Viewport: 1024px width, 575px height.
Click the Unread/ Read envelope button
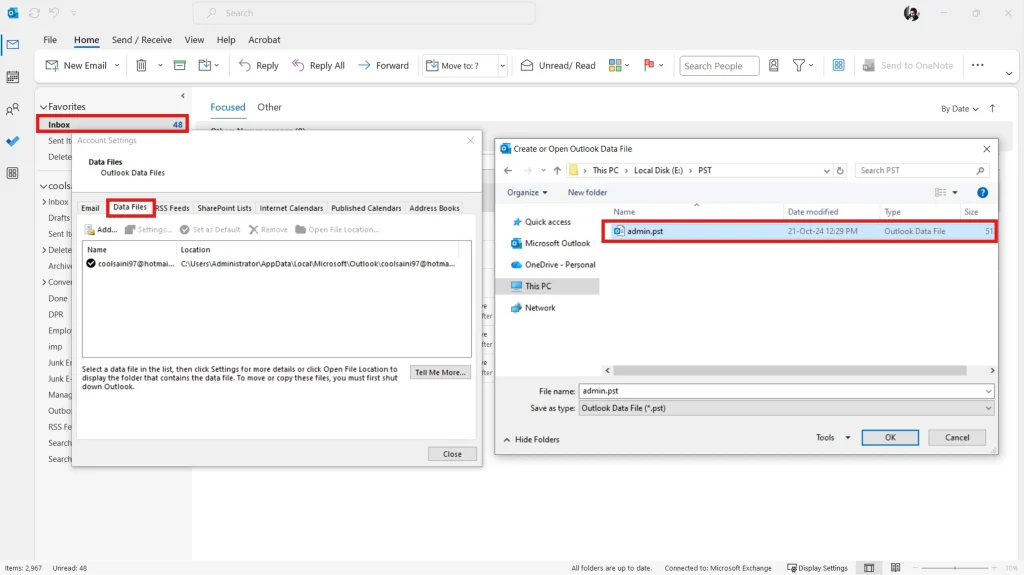point(558,65)
